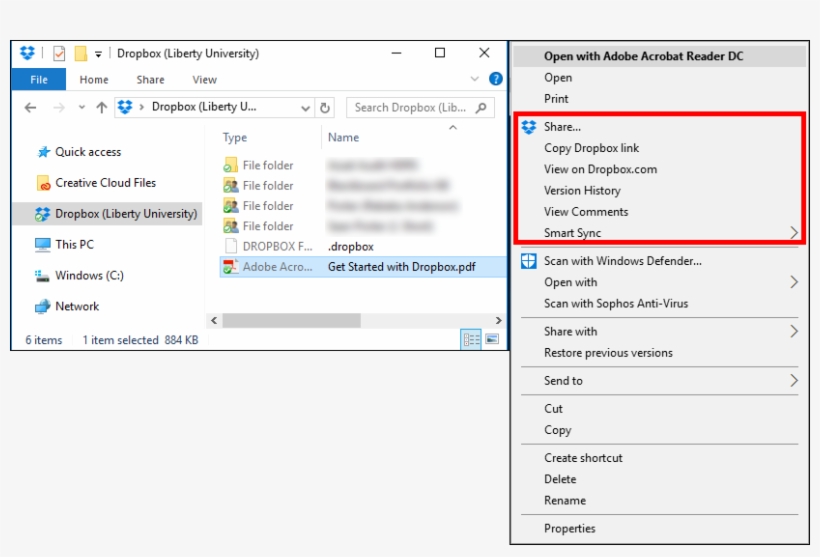
Task: Expand the Smart Sync submenu
Action: click(x=660, y=233)
